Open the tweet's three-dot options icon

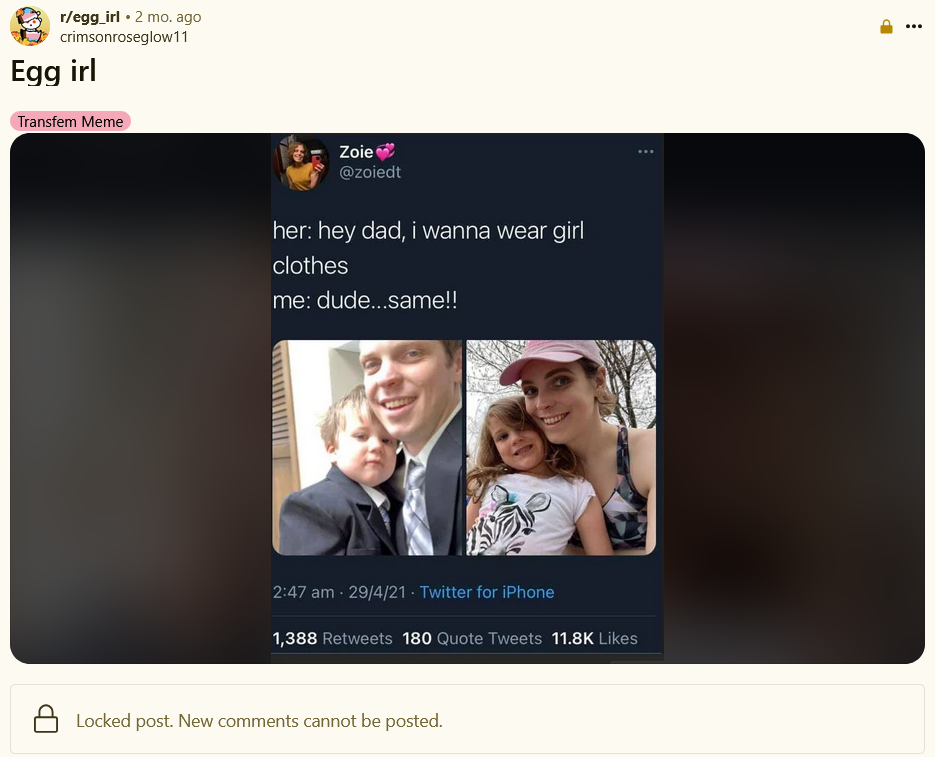pos(645,152)
